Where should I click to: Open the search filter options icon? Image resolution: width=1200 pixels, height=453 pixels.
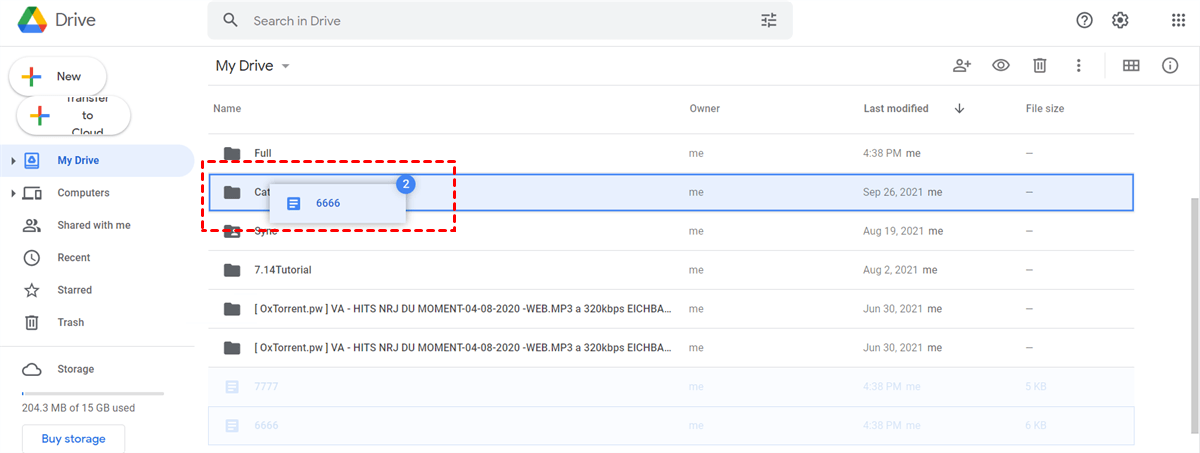(x=768, y=20)
